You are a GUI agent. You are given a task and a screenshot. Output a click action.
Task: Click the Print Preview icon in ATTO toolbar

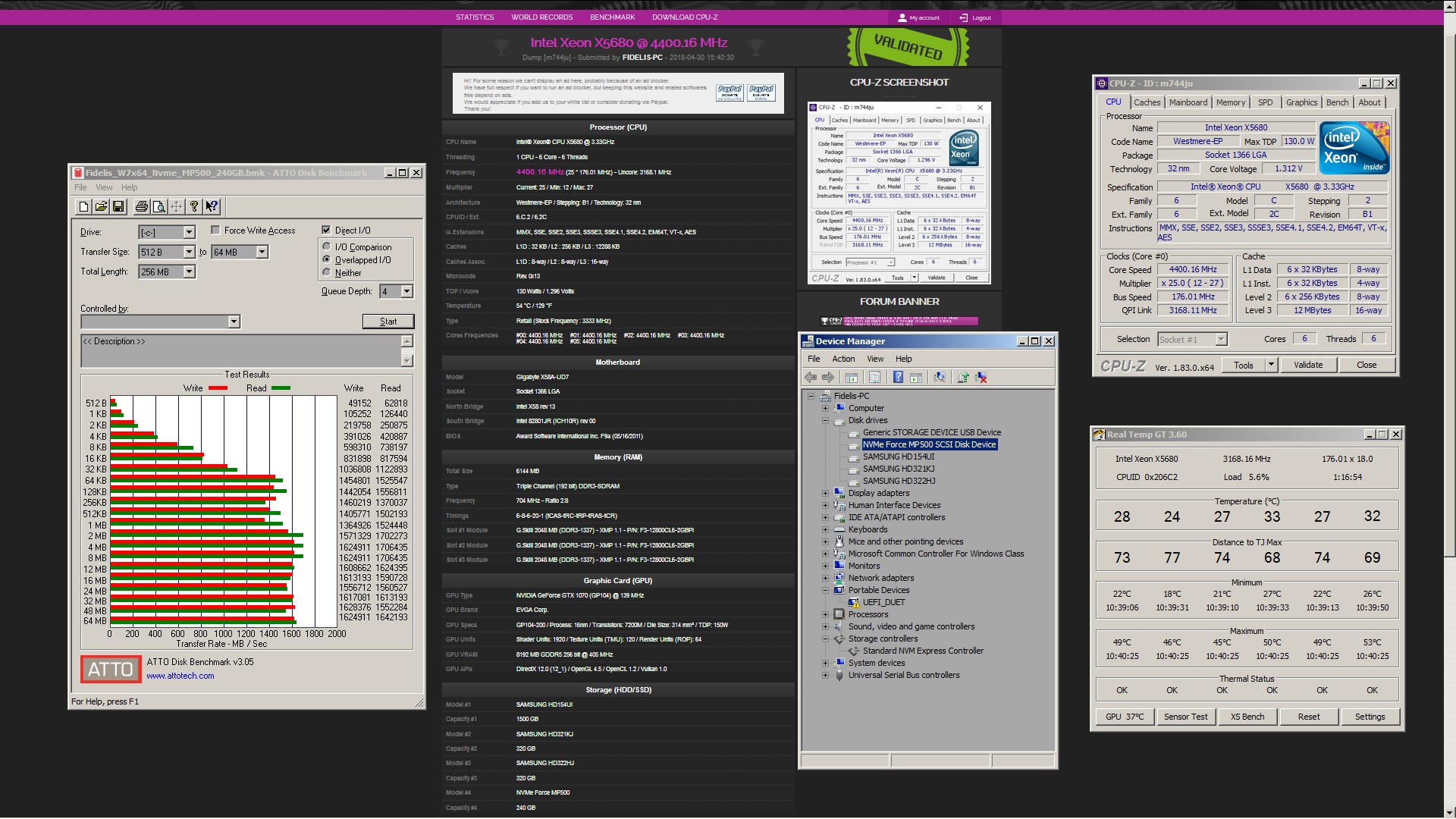pyautogui.click(x=158, y=206)
